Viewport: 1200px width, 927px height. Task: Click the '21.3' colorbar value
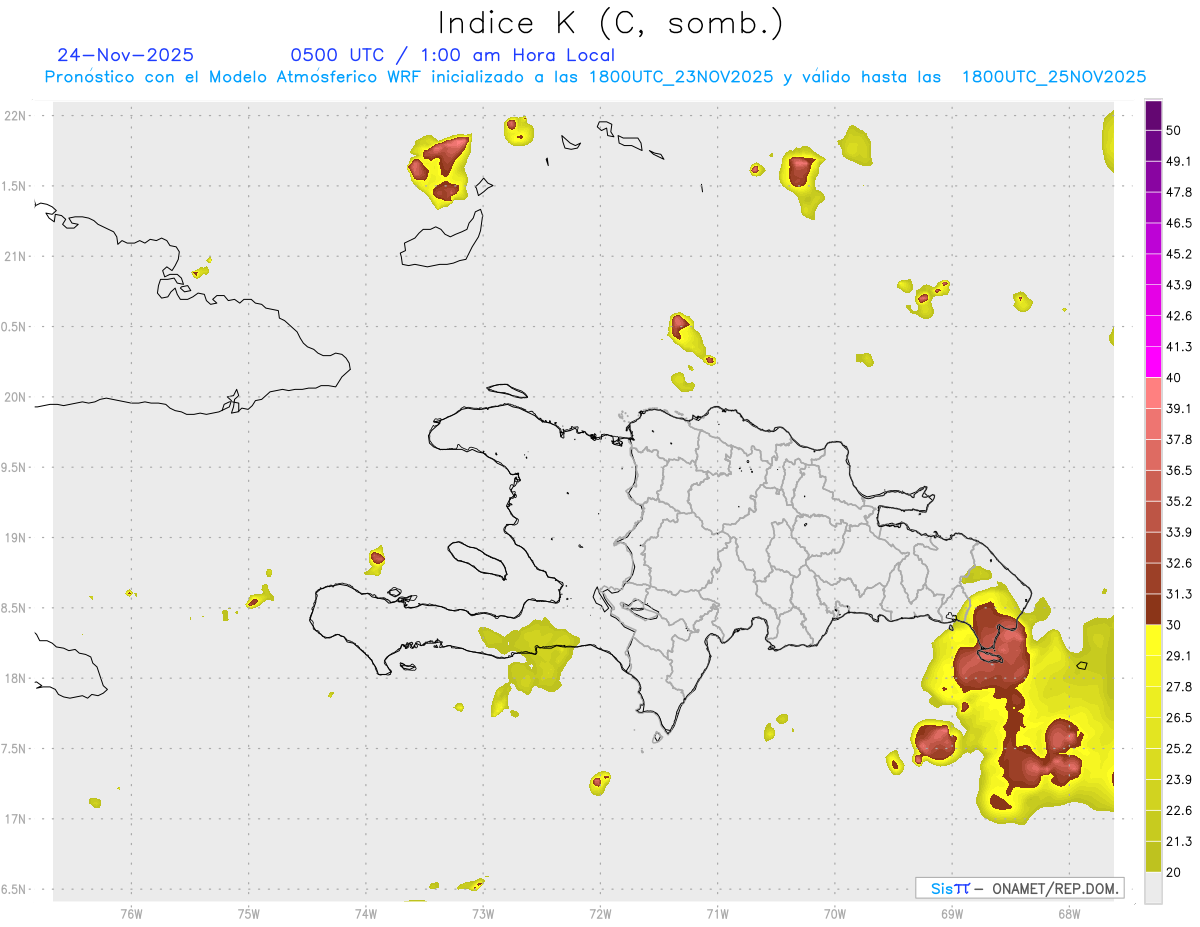click(1179, 841)
